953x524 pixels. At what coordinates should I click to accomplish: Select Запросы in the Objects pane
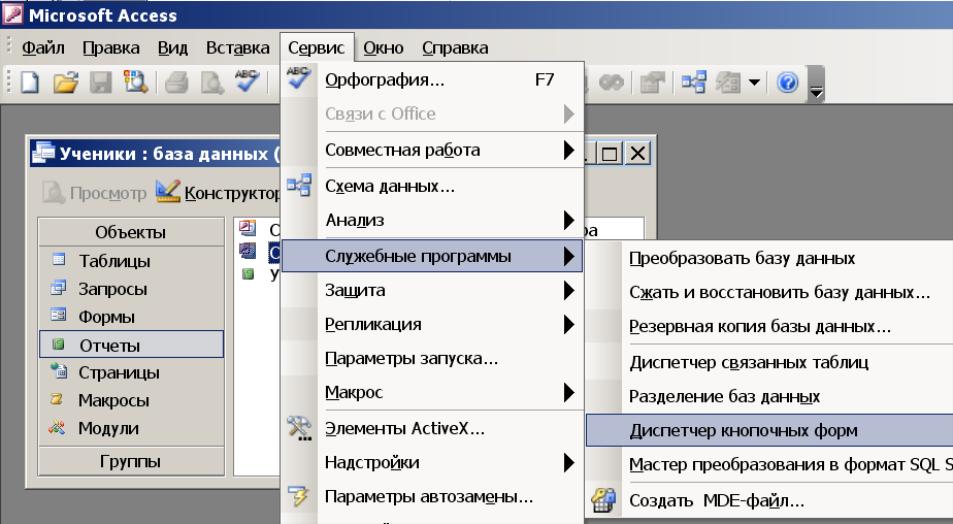tap(131, 289)
